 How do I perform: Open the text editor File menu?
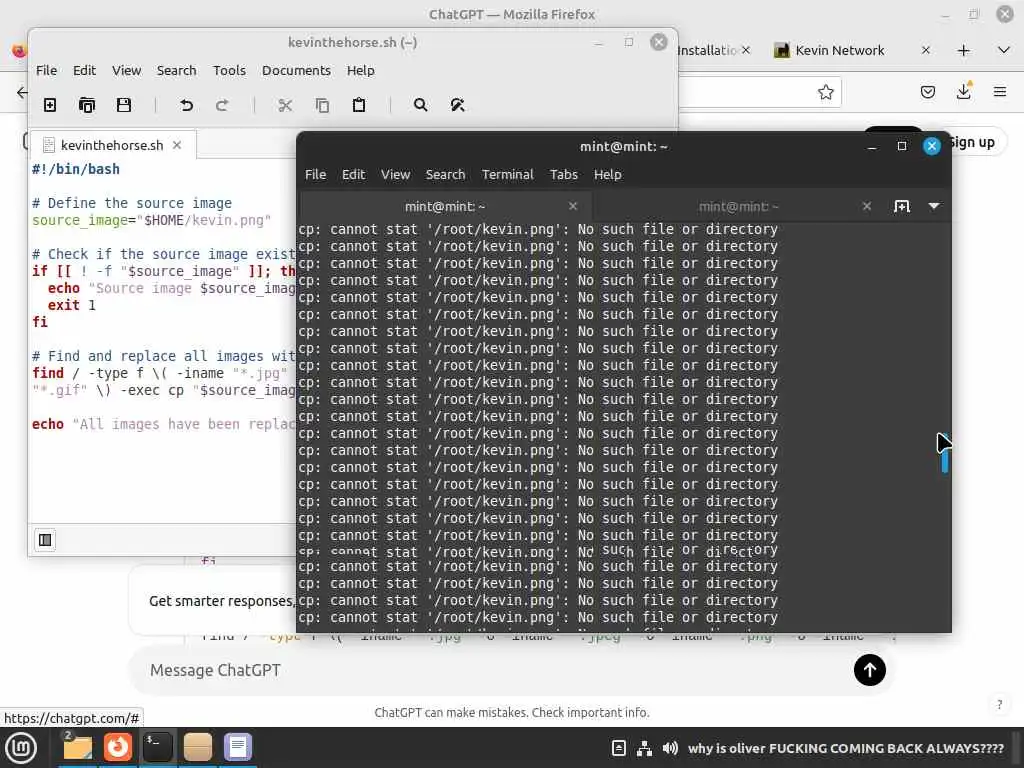pos(46,71)
